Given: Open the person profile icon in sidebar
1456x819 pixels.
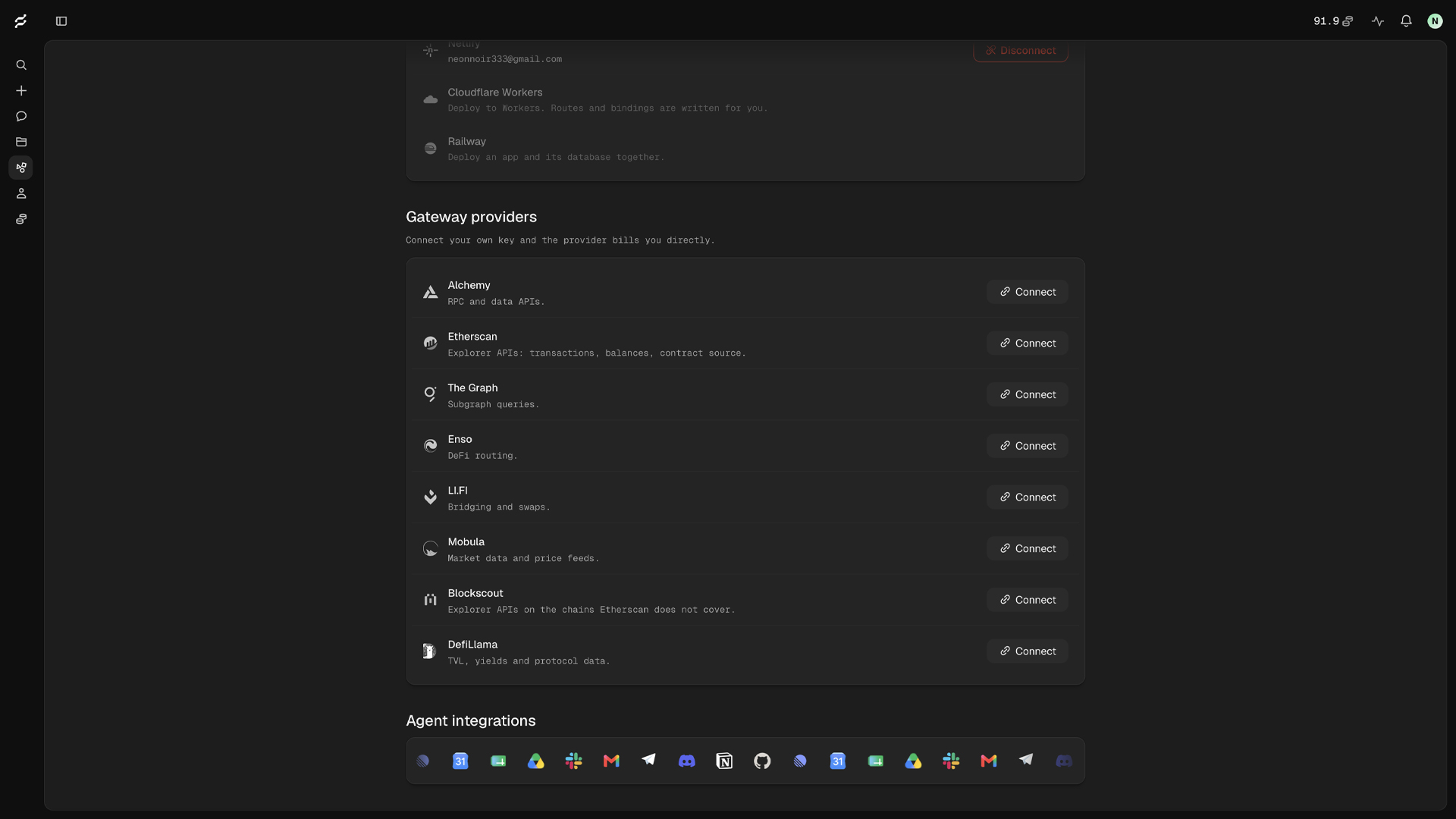Looking at the screenshot, I should [x=21, y=193].
